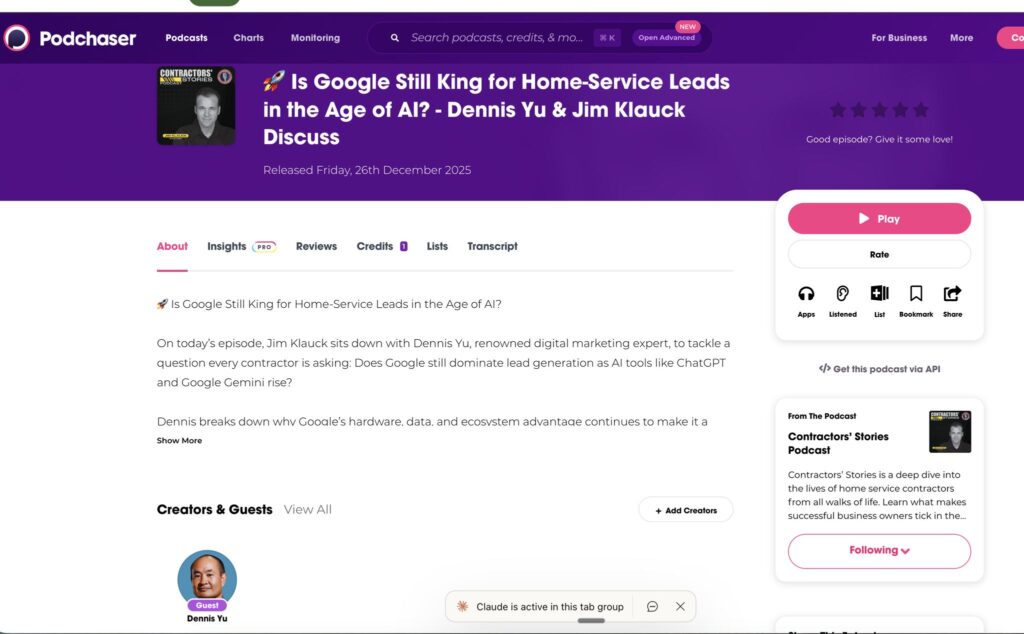Open the Apps headphones icon
The height and width of the screenshot is (634, 1024).
coord(806,294)
